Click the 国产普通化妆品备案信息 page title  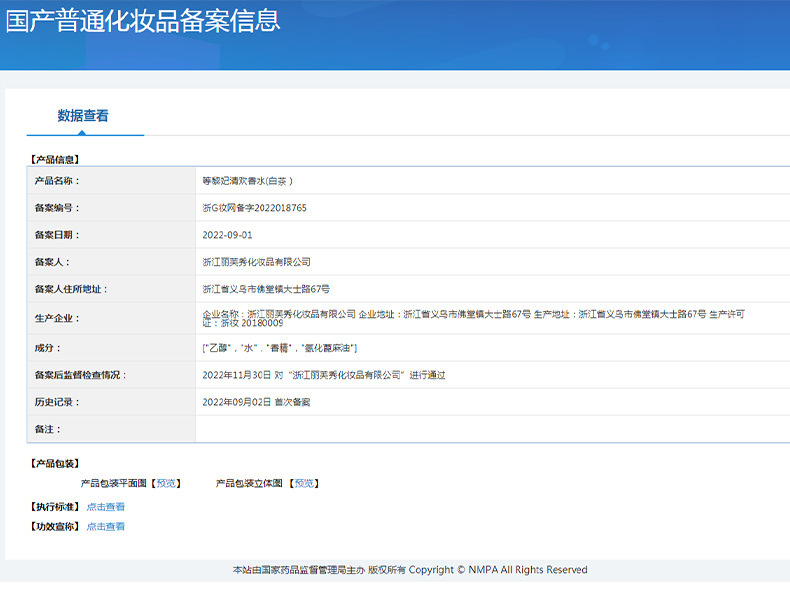143,21
